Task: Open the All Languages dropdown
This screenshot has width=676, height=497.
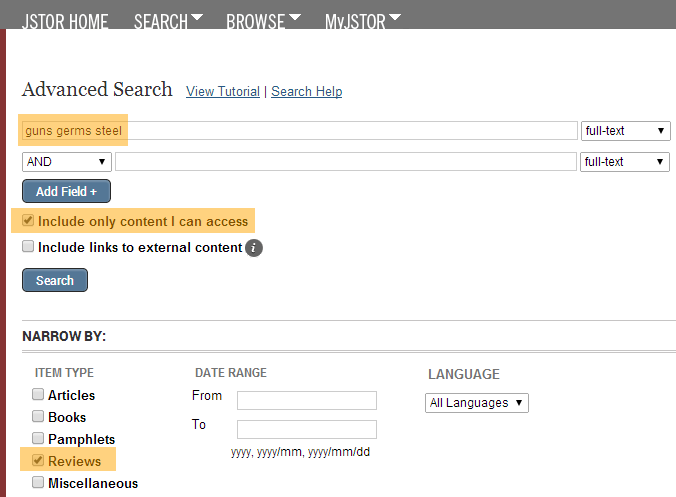Action: [477, 403]
